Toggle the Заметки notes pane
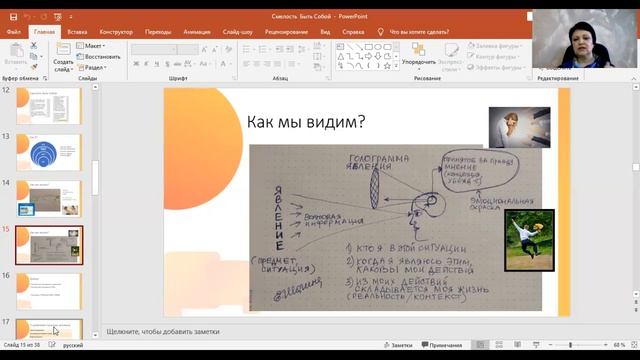This screenshot has height=360, width=640. [398, 345]
